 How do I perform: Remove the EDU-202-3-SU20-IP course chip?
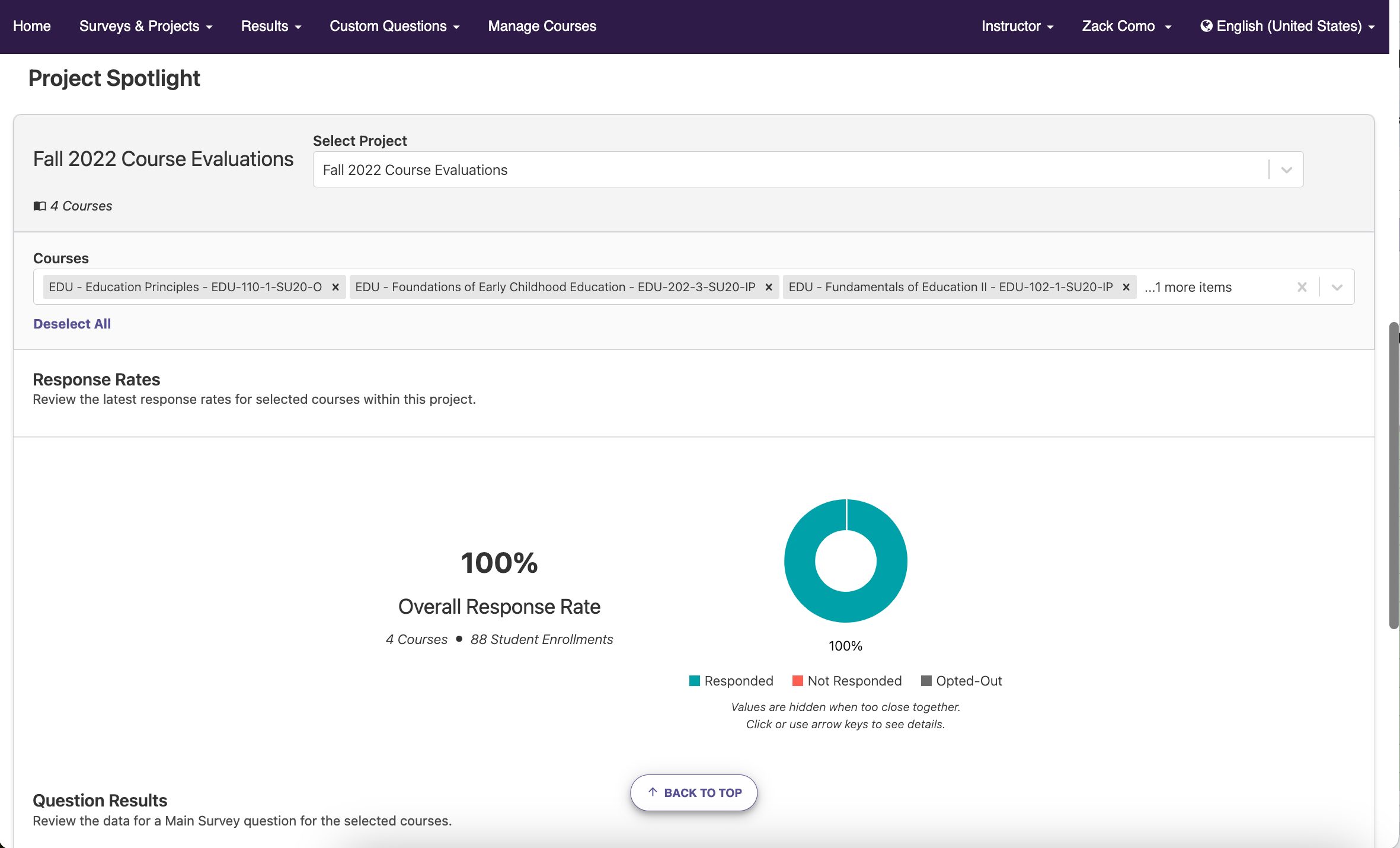tap(769, 287)
